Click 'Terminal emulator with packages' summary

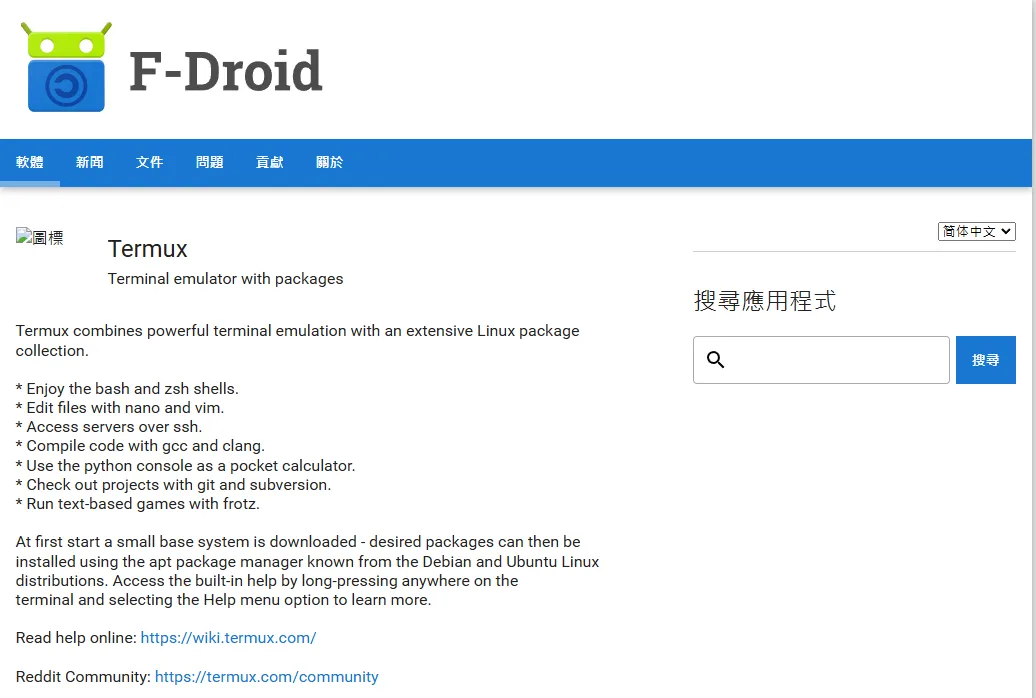[225, 279]
